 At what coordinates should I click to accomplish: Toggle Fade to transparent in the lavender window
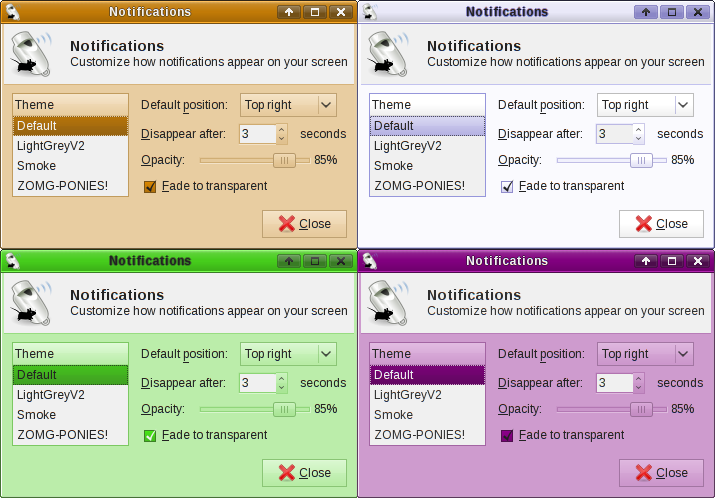(507, 187)
